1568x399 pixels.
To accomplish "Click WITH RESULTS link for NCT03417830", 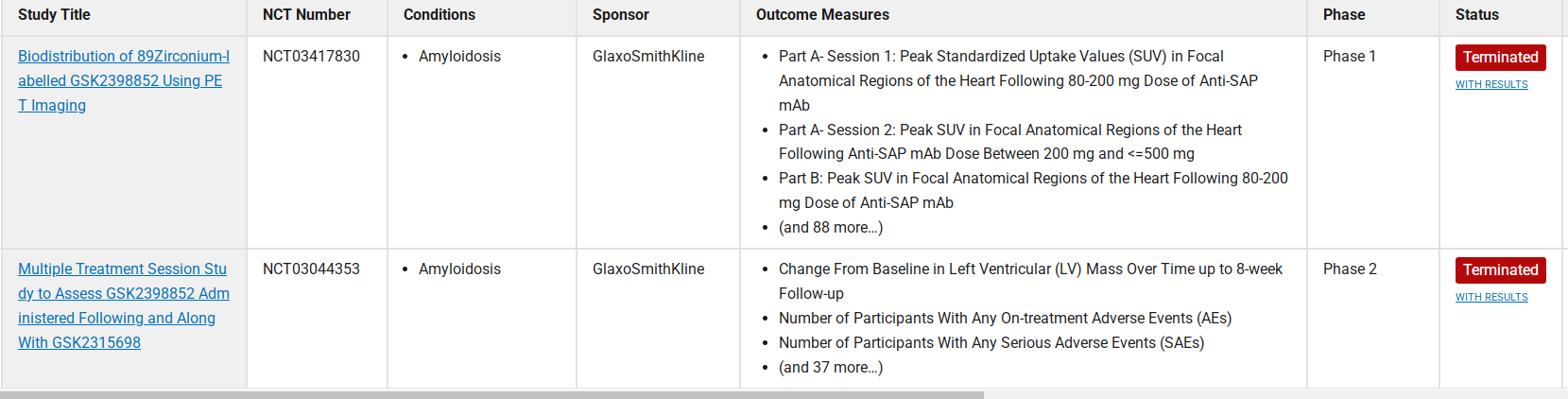I will coord(1491,84).
